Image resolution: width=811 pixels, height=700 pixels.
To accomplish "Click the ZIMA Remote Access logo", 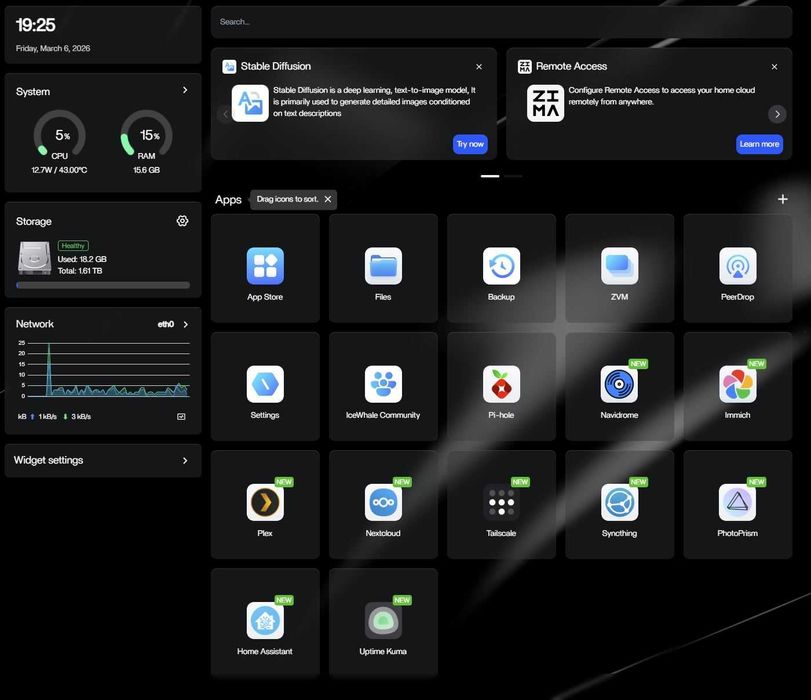I will (x=545, y=103).
